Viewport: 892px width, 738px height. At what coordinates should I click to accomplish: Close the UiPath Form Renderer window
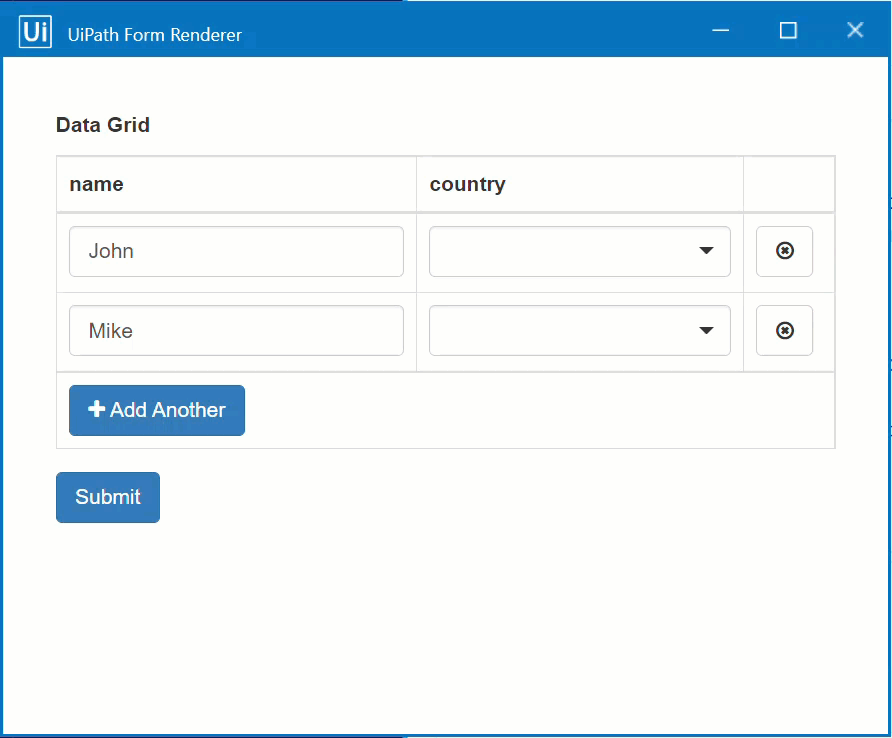(855, 30)
